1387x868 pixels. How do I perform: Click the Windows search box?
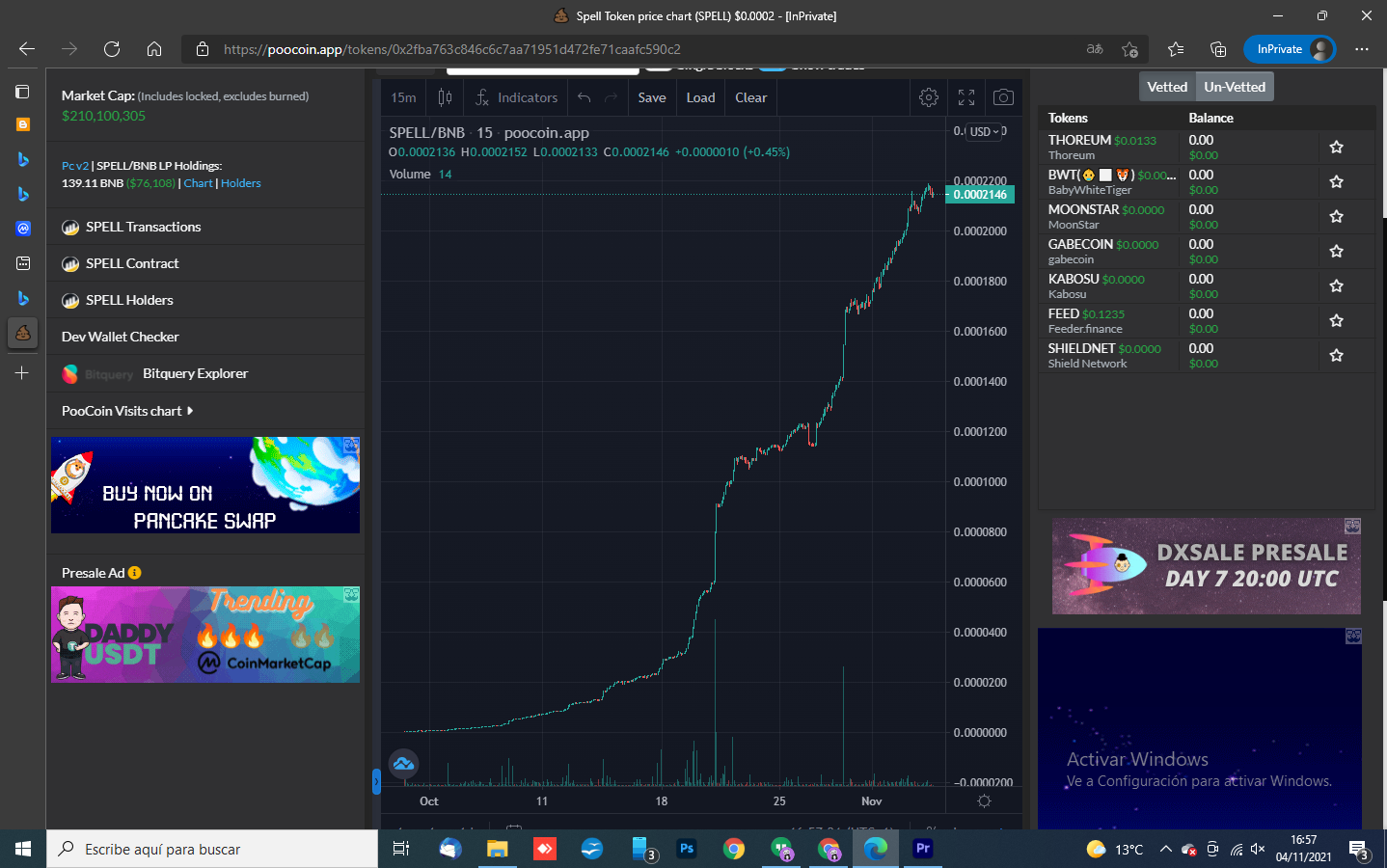pyautogui.click(x=212, y=849)
